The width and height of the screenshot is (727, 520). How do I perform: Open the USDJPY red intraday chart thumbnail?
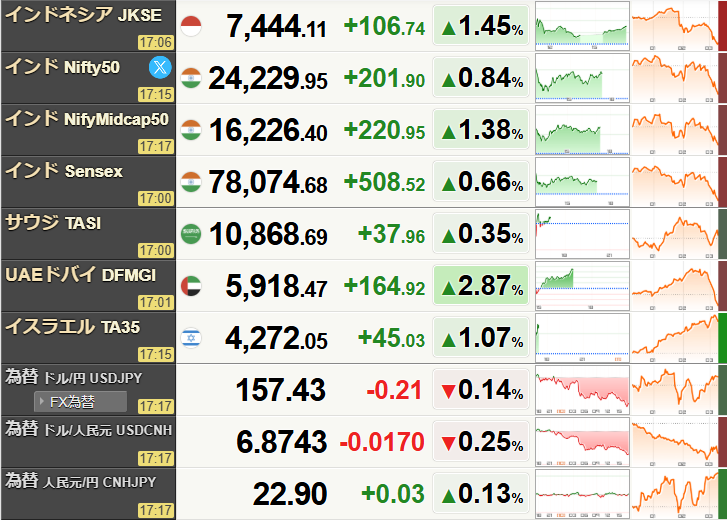coord(582,390)
